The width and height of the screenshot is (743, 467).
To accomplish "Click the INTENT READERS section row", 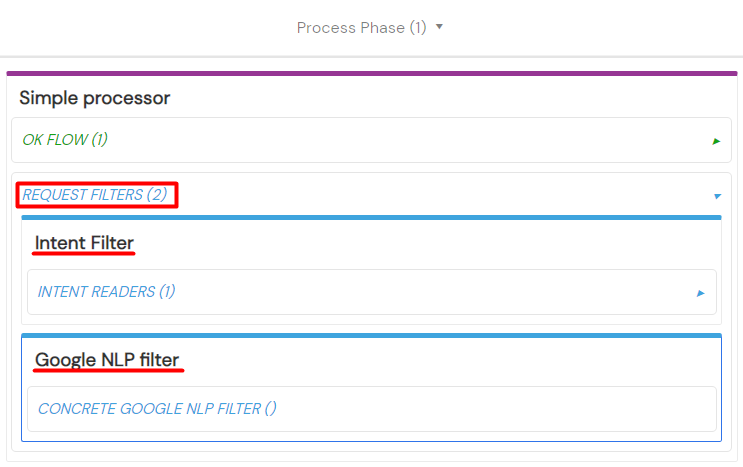I will click(372, 292).
